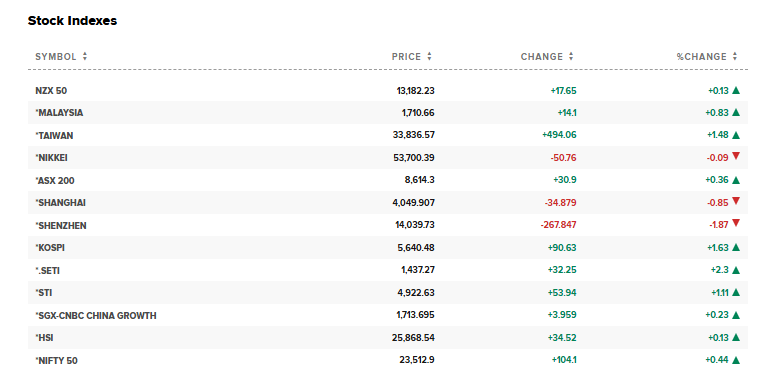
Task: Sort by %CHANGE column header
Action: coord(707,57)
